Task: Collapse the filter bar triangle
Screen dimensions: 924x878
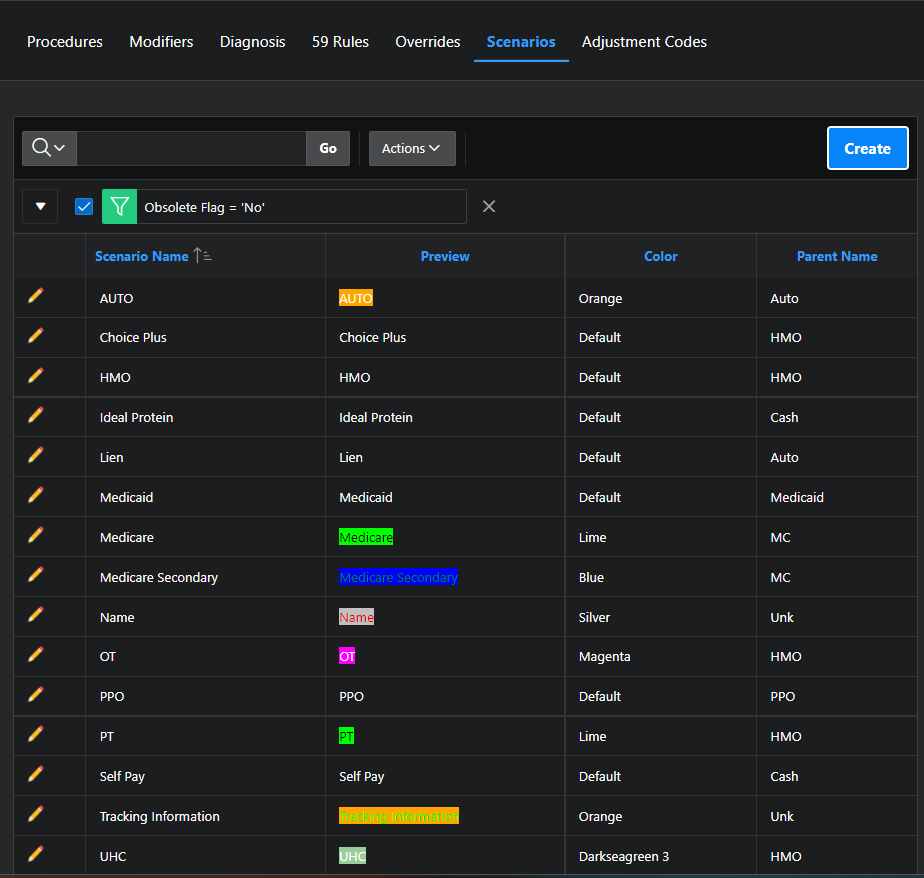Action: pos(40,206)
